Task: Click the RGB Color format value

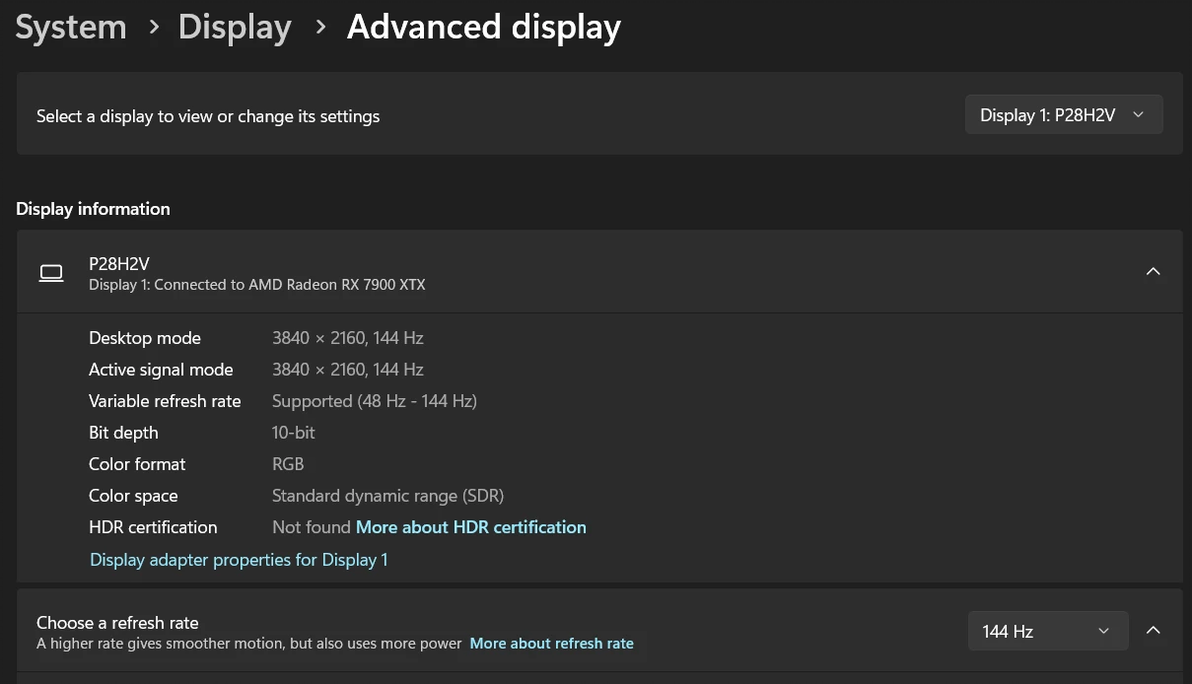Action: [x=288, y=464]
